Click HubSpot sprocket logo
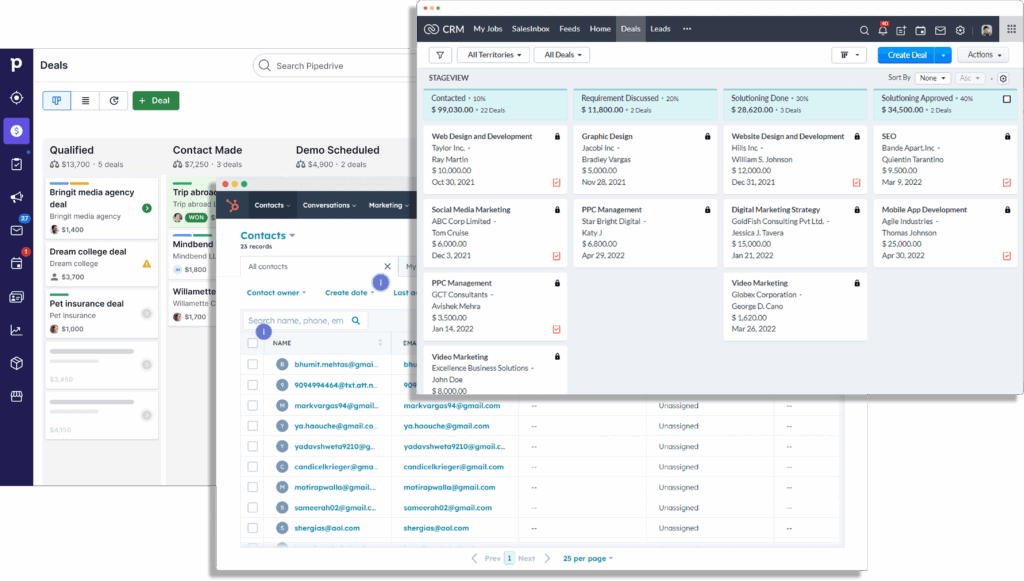This screenshot has height=581, width=1024. coord(232,206)
